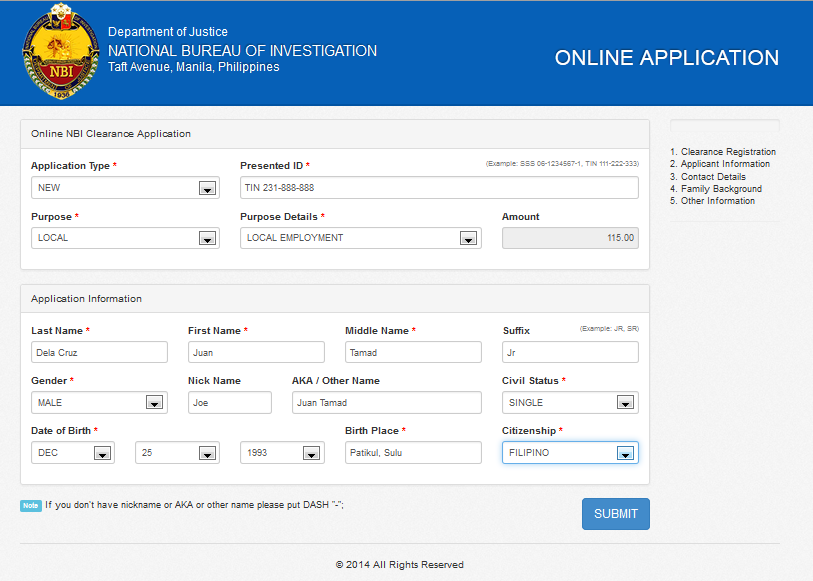Click the Amount field showing 115.00
This screenshot has width=813, height=581.
click(570, 238)
